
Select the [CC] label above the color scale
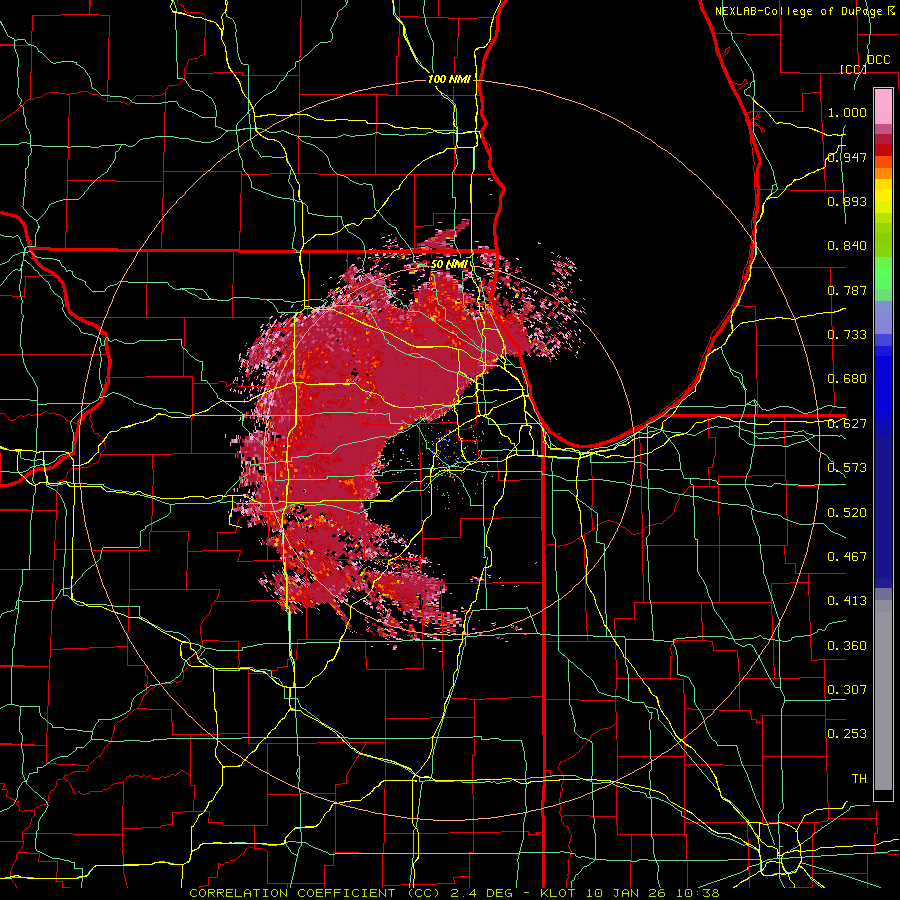(x=854, y=69)
